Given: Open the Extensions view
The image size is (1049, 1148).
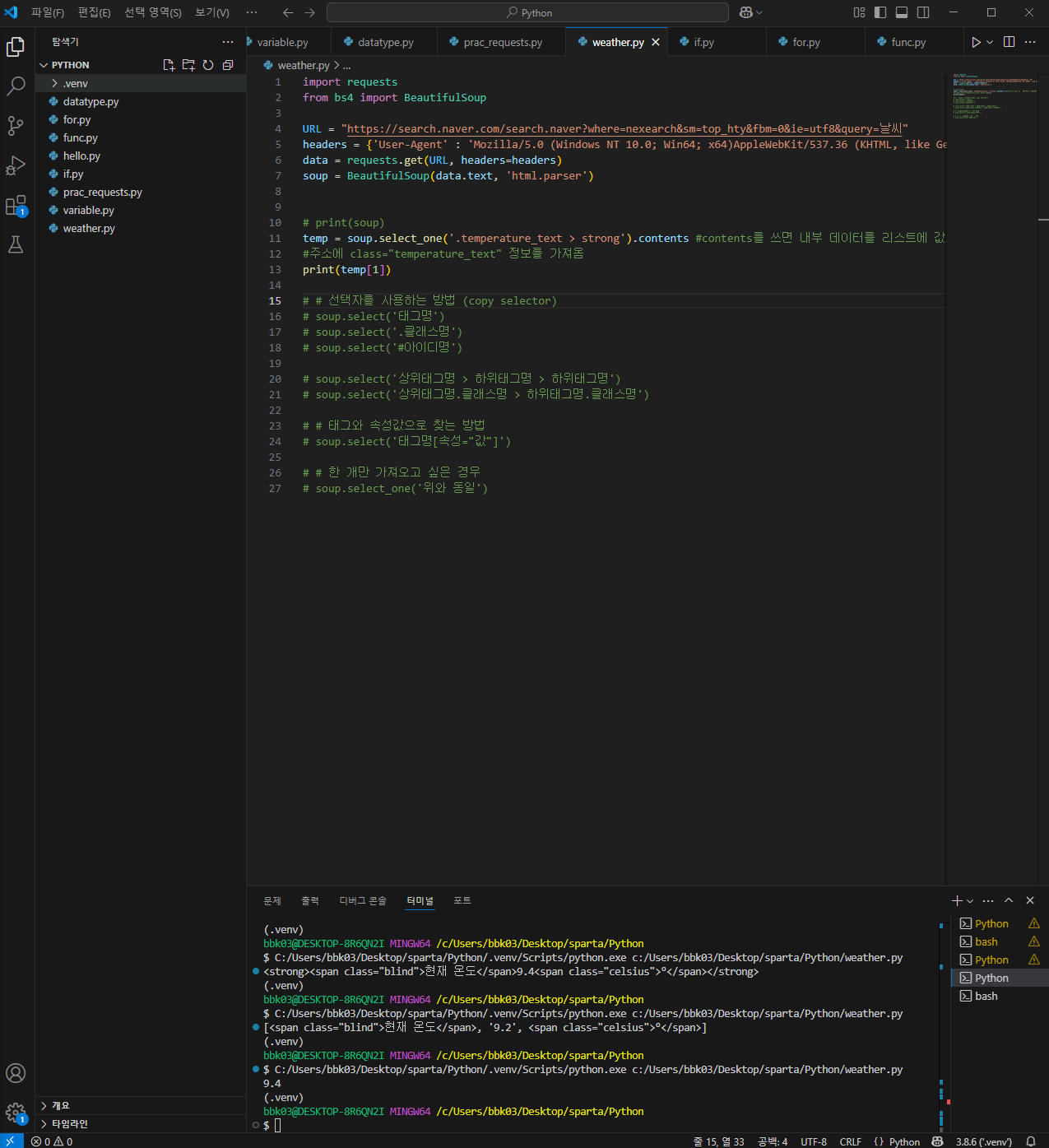Looking at the screenshot, I should coord(16,205).
